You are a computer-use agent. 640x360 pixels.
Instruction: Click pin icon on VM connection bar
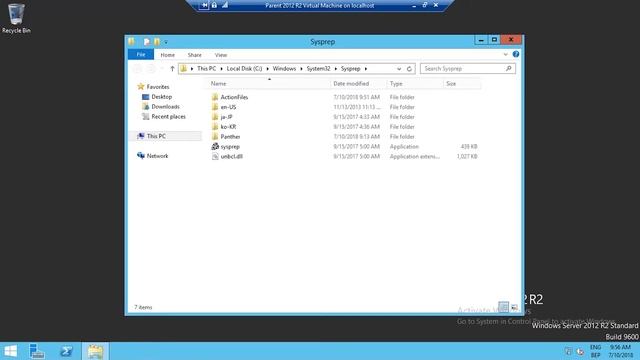point(204,5)
